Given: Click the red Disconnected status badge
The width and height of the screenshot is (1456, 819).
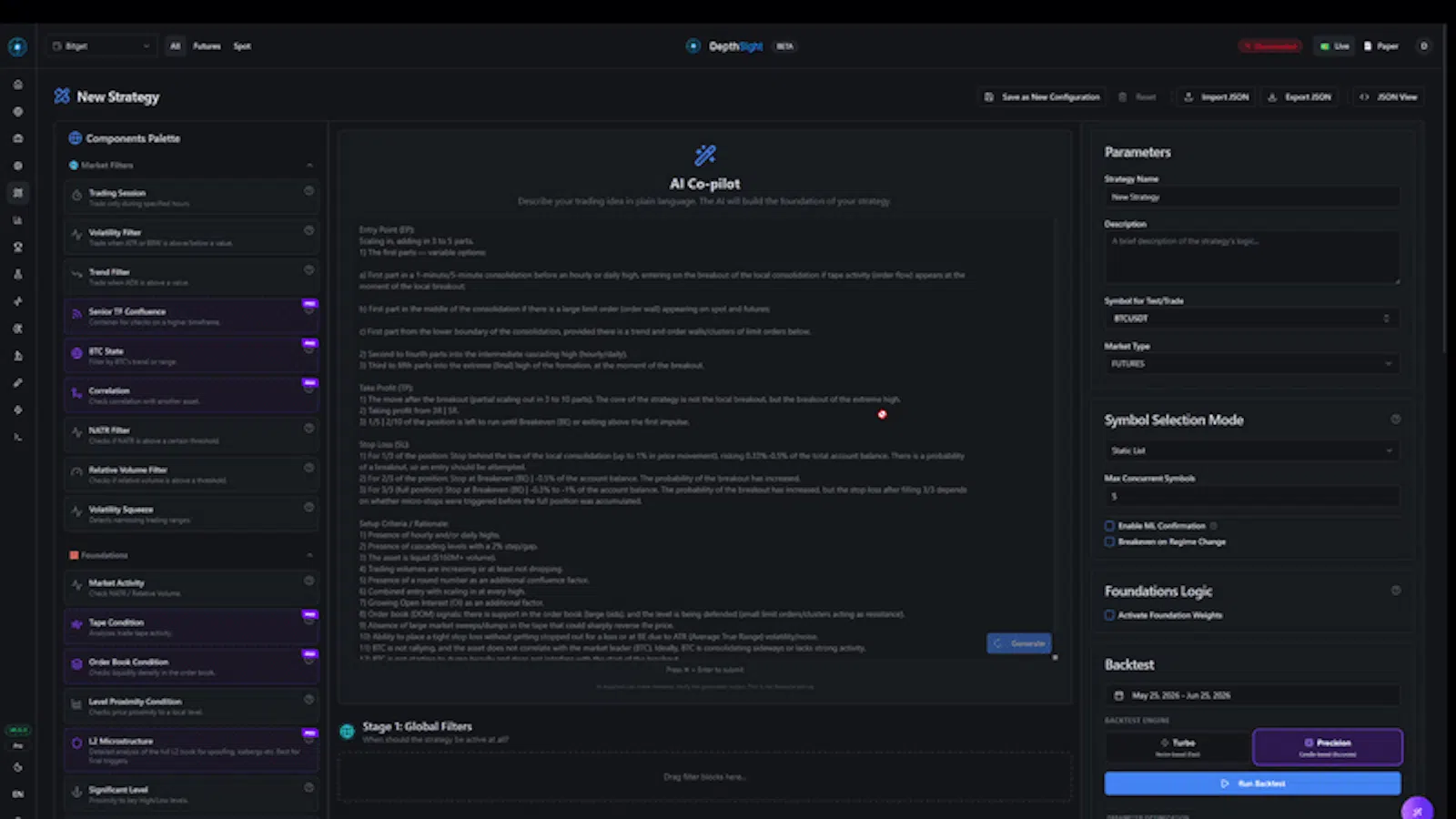Looking at the screenshot, I should 1269,46.
